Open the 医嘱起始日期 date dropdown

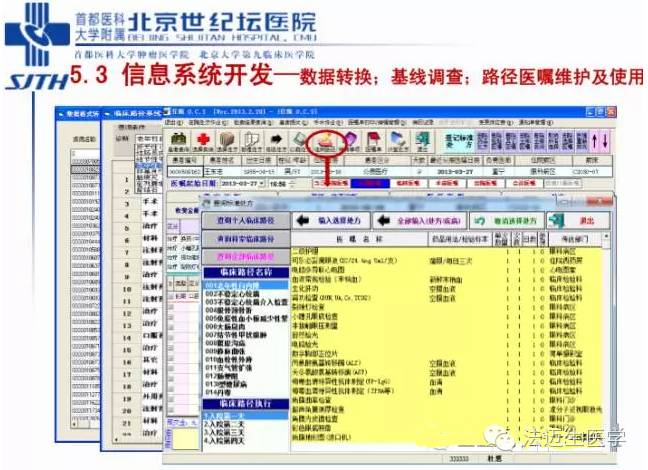pyautogui.click(x=262, y=184)
